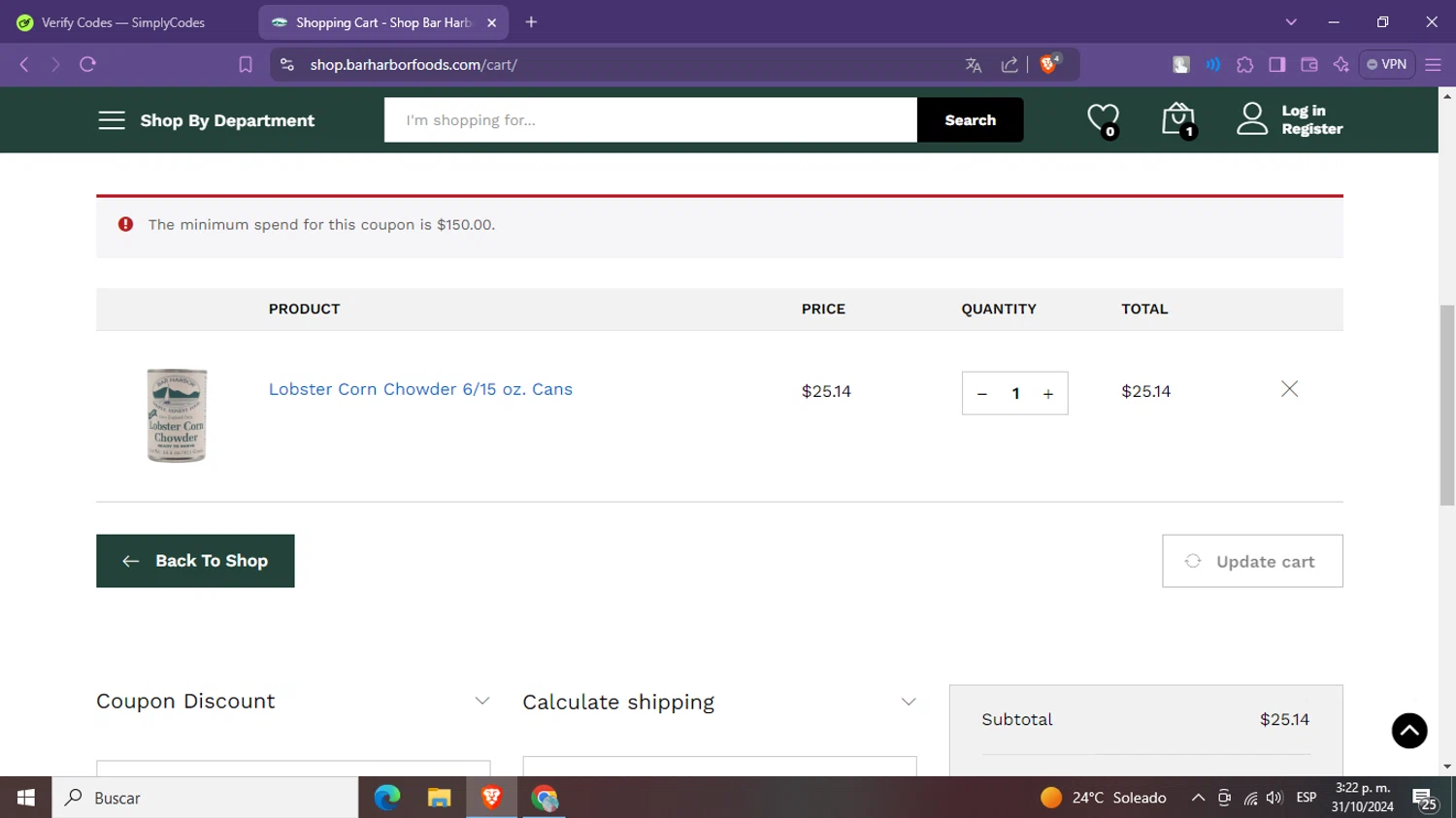Screen dimensions: 1456x818
Task: Share this page via share icon
Action: click(1009, 65)
